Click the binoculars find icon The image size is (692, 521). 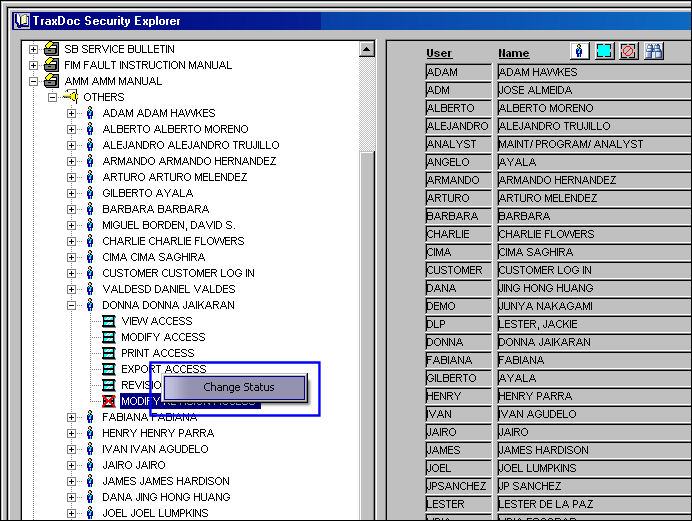point(654,51)
